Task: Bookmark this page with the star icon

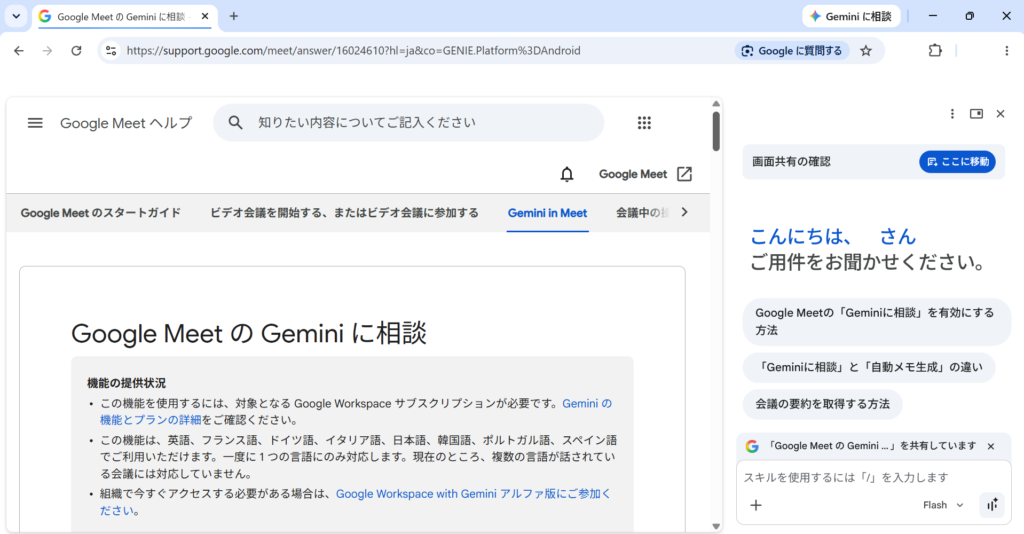Action: (866, 50)
